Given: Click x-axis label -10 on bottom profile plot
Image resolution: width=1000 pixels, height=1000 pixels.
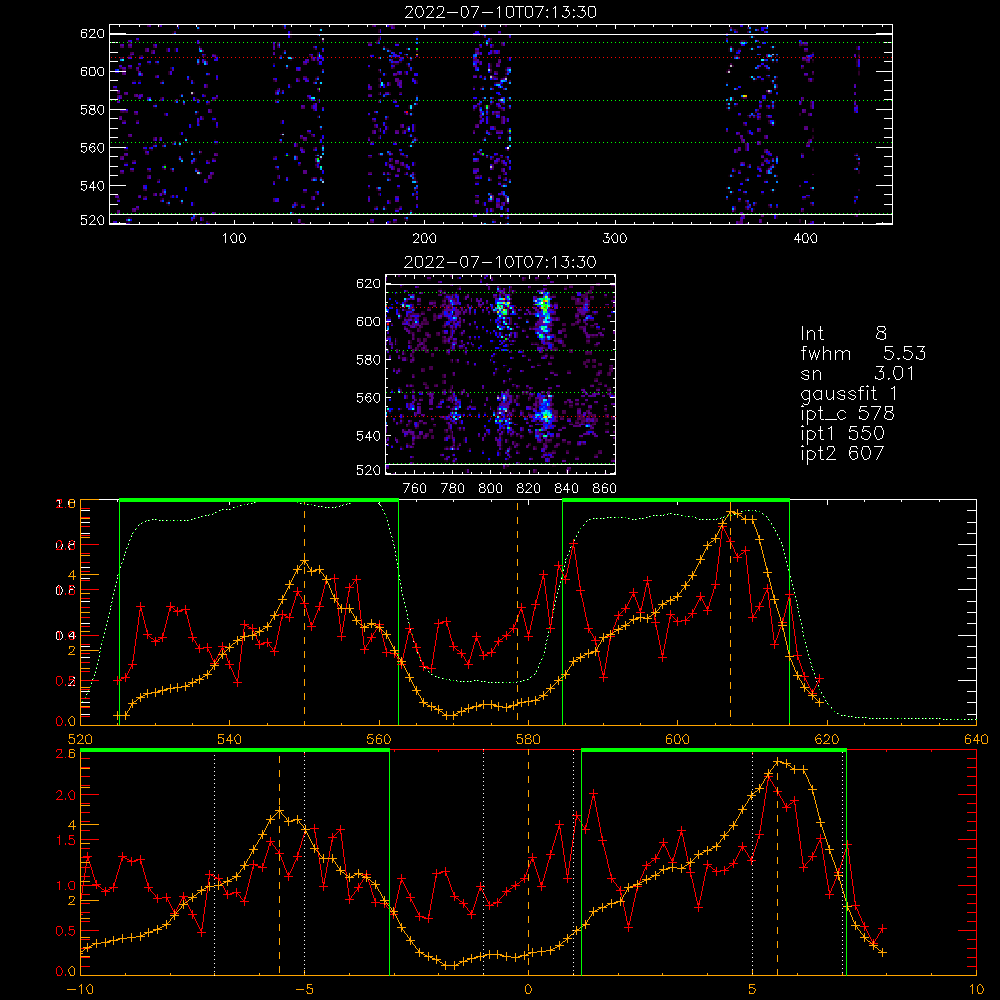Looking at the screenshot, I should (80, 989).
